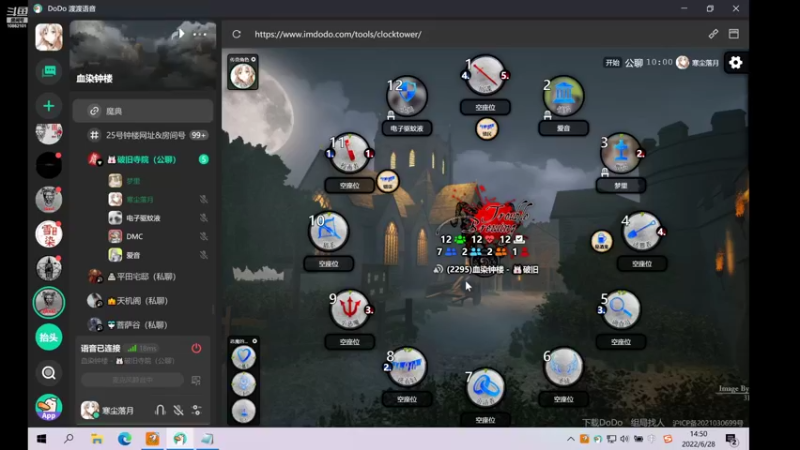This screenshot has height=450, width=800.
Task: Open File Explorer from taskbar
Action: click(97, 439)
